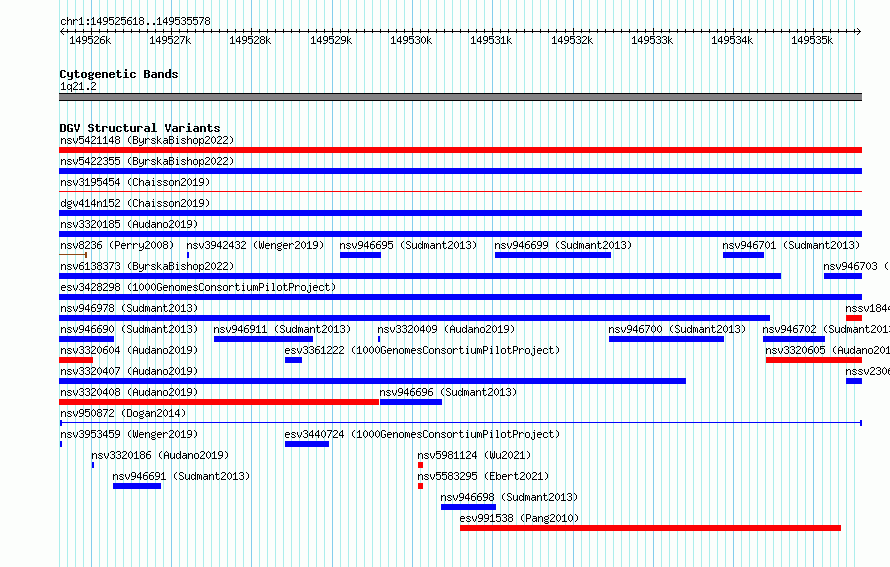This screenshot has width=890, height=567.
Task: Click the 149530k ruler tick label
Action: (x=411, y=40)
